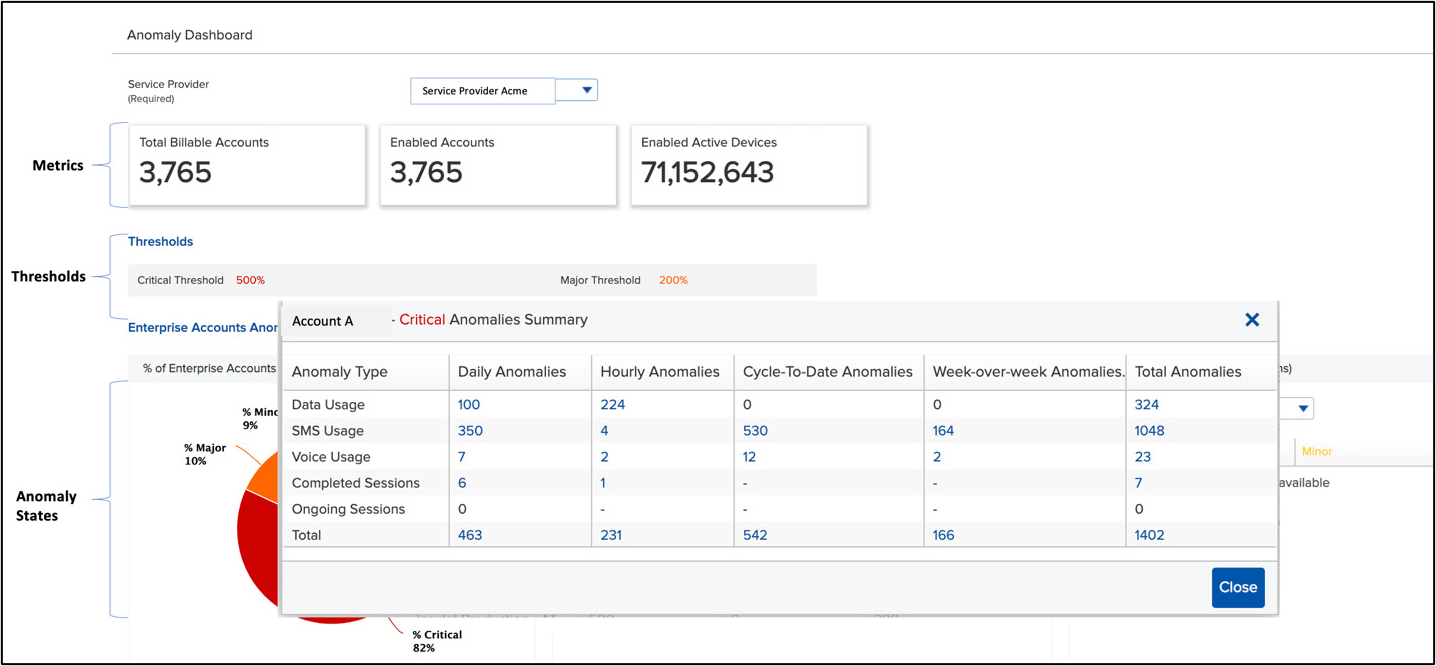Click the Minor column header behind dialog
Viewport: 1436px width, 666px height.
1316,452
